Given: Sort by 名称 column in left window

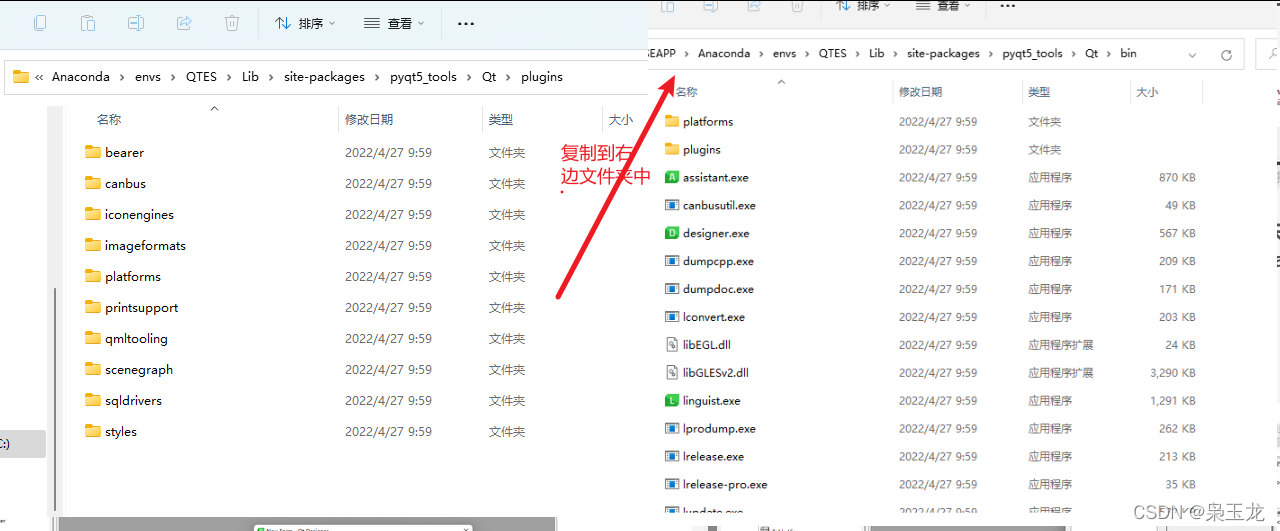Looking at the screenshot, I should [109, 119].
